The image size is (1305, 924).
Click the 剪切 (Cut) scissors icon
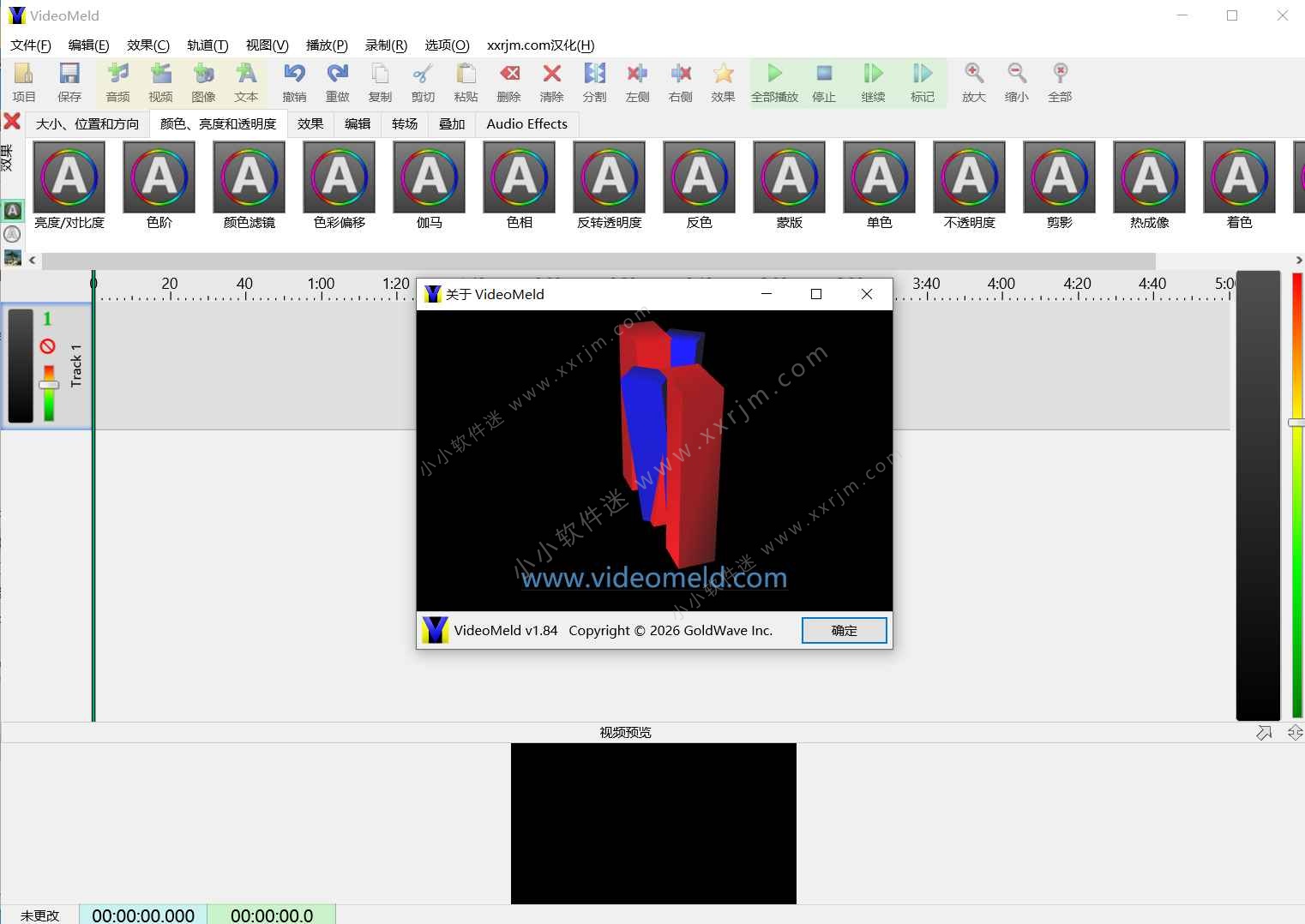pos(423,83)
